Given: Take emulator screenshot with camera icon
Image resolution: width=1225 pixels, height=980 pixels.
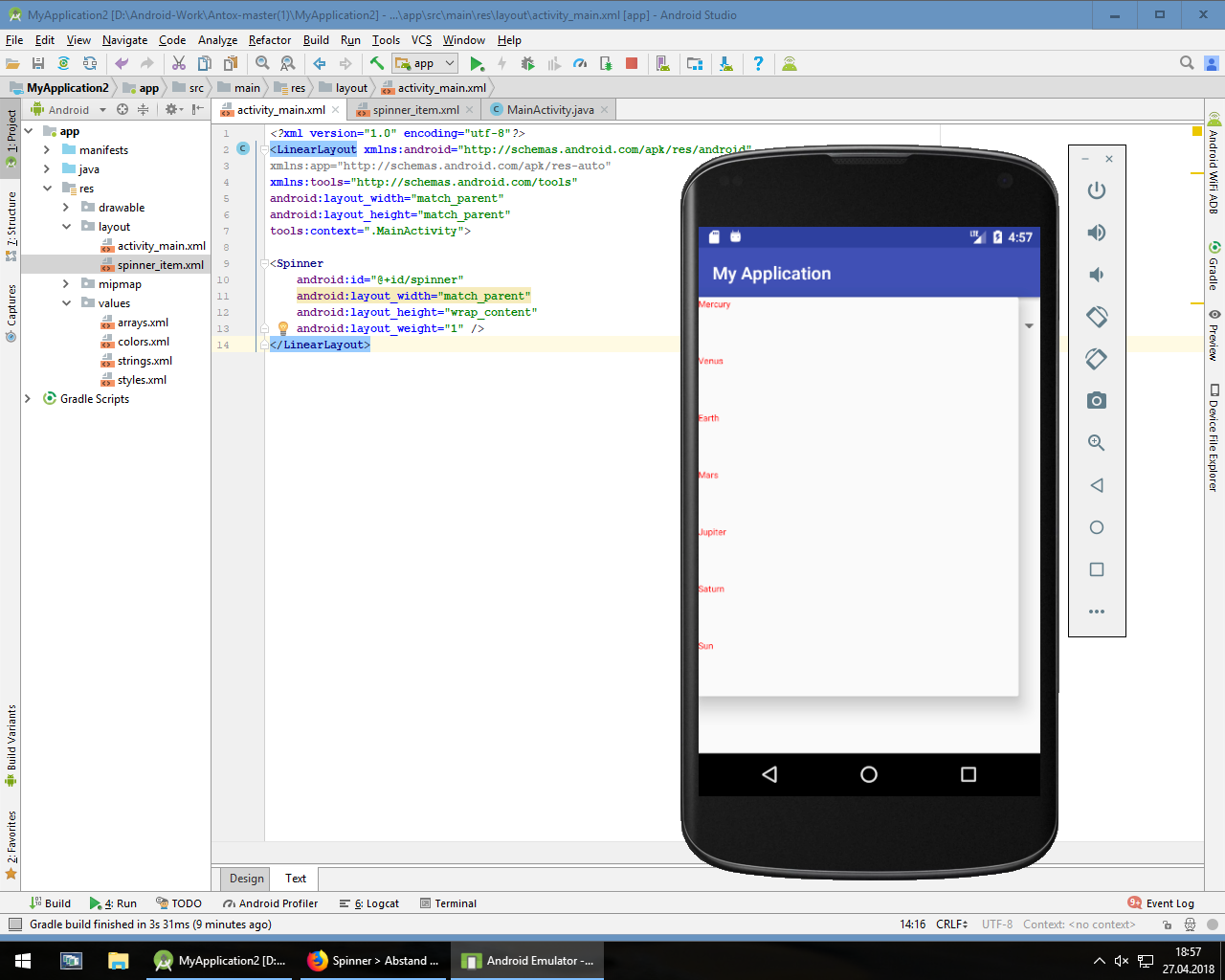Looking at the screenshot, I should [1097, 401].
